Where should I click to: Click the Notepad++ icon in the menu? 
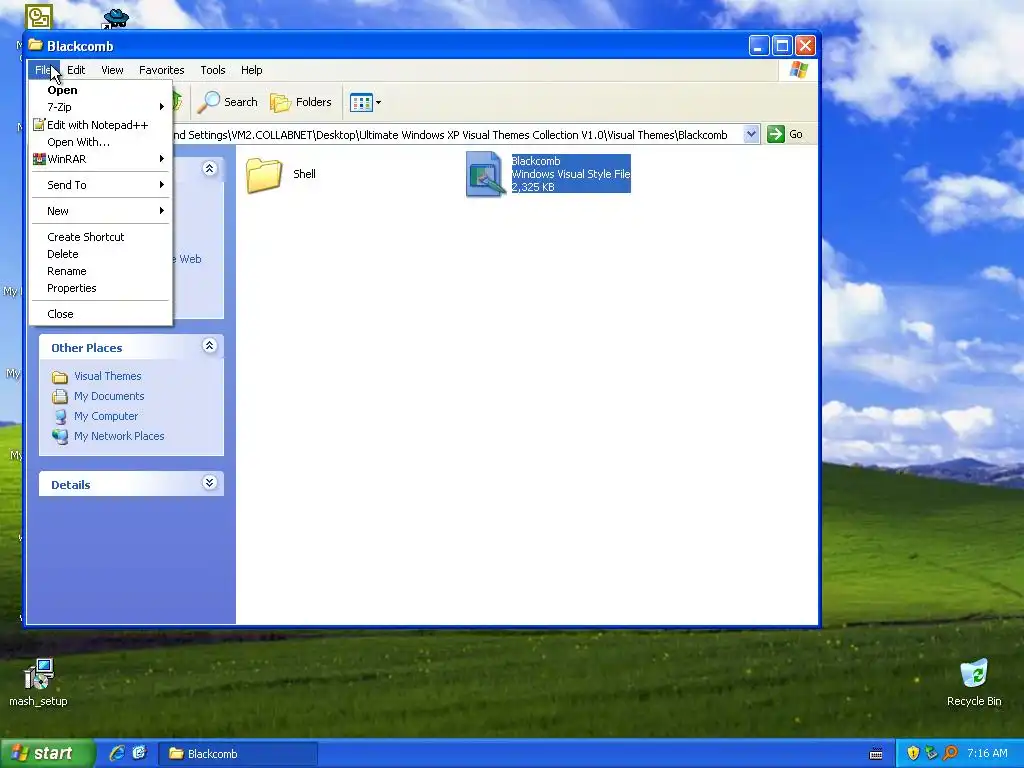coord(39,125)
